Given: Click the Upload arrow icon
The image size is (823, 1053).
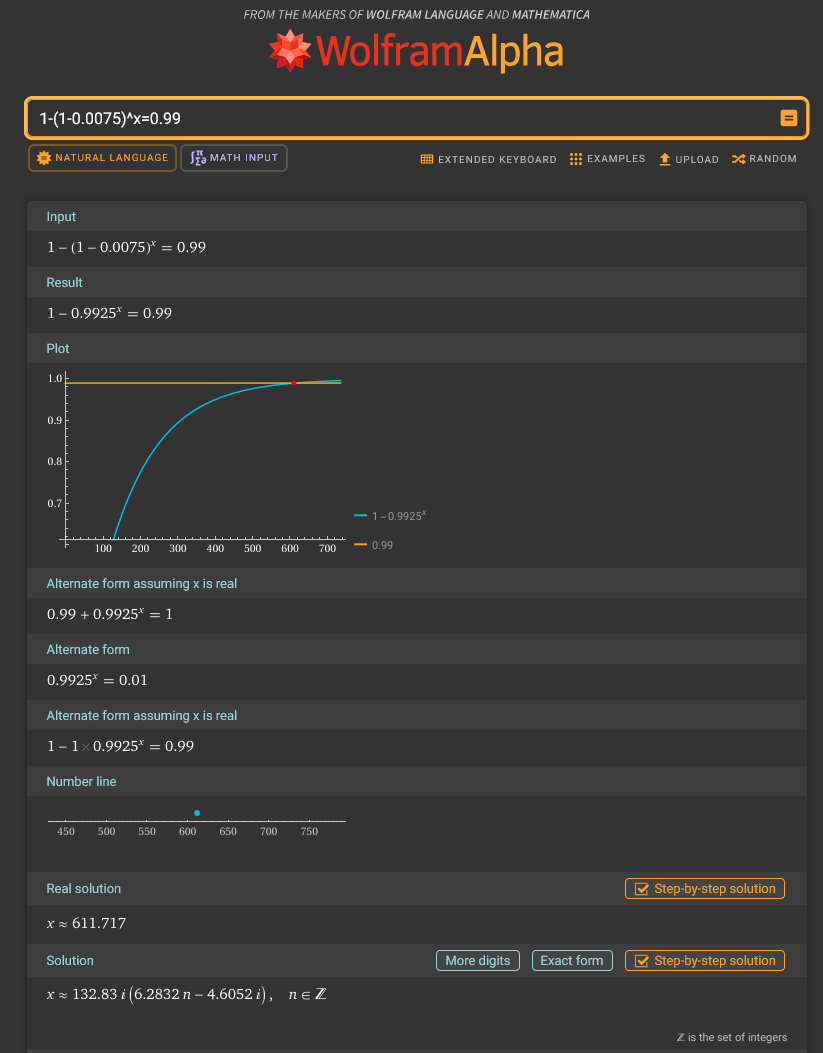Looking at the screenshot, I should [x=665, y=159].
